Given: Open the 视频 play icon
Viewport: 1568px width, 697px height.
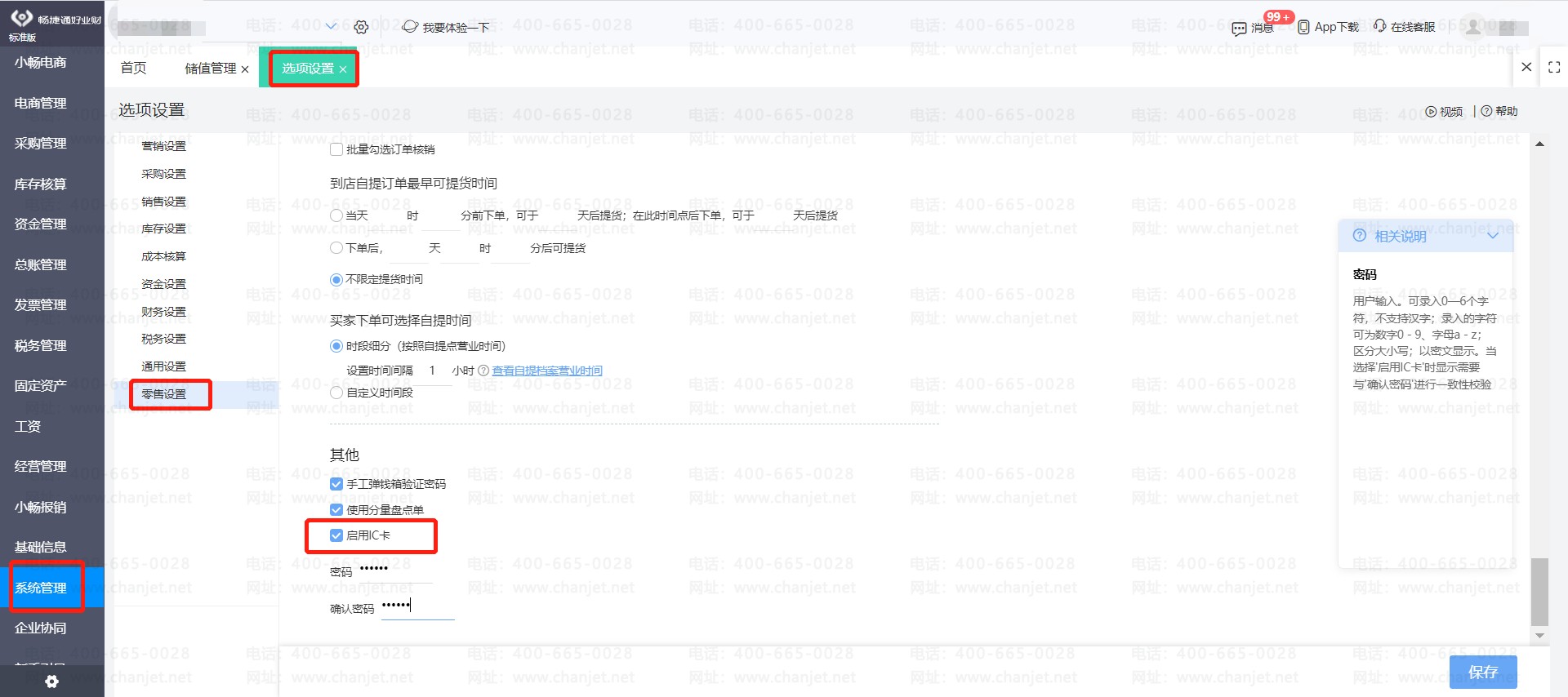Looking at the screenshot, I should 1431,112.
